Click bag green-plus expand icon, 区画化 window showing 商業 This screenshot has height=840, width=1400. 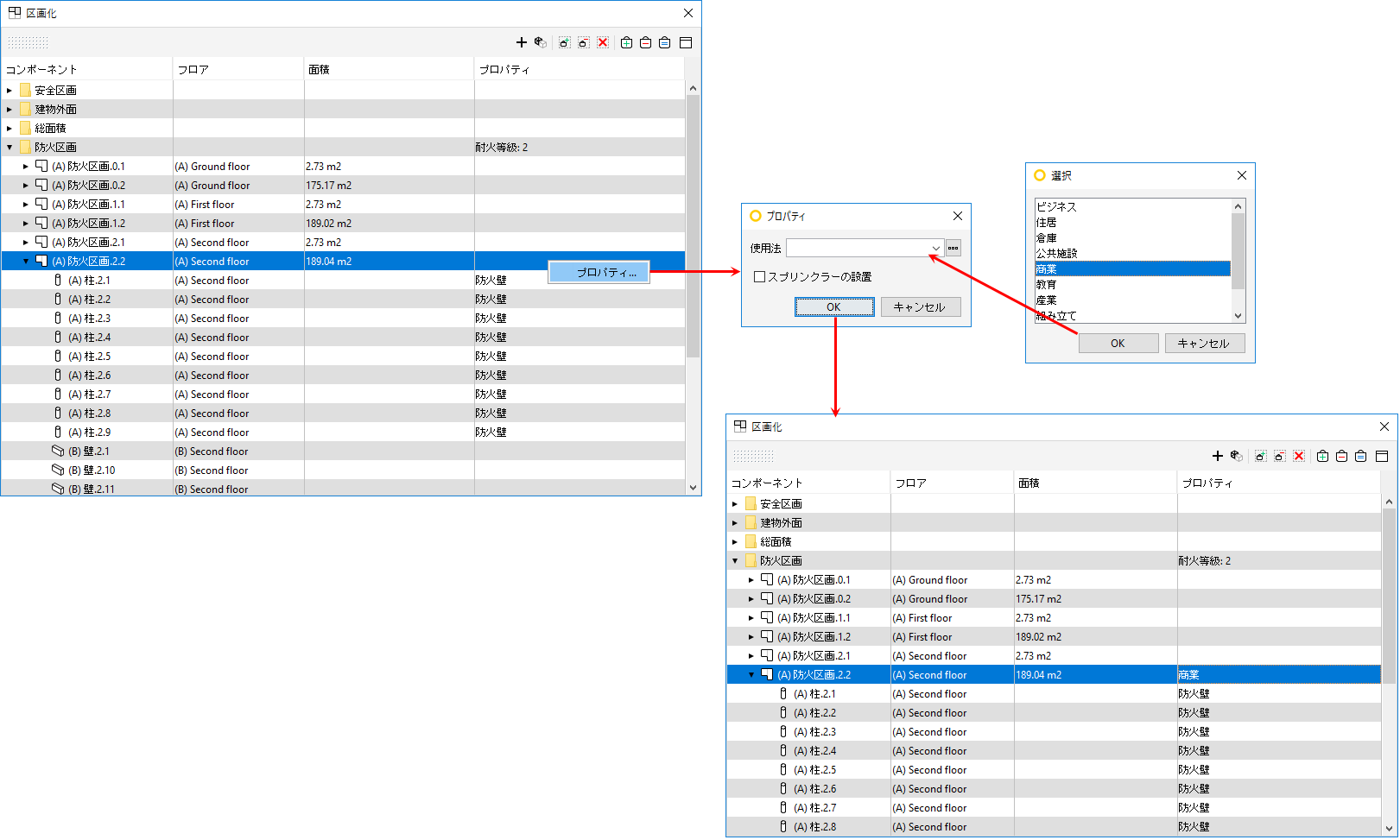(1323, 456)
